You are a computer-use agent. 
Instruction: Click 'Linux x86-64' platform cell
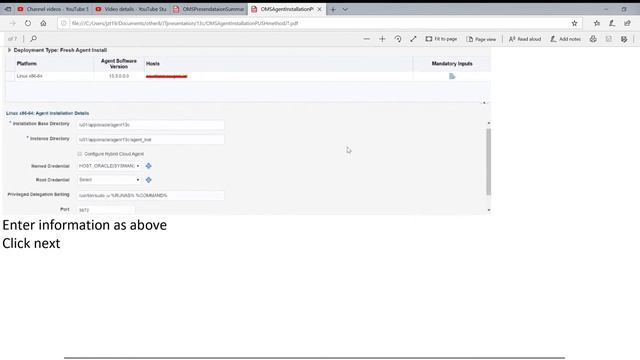pos(29,76)
